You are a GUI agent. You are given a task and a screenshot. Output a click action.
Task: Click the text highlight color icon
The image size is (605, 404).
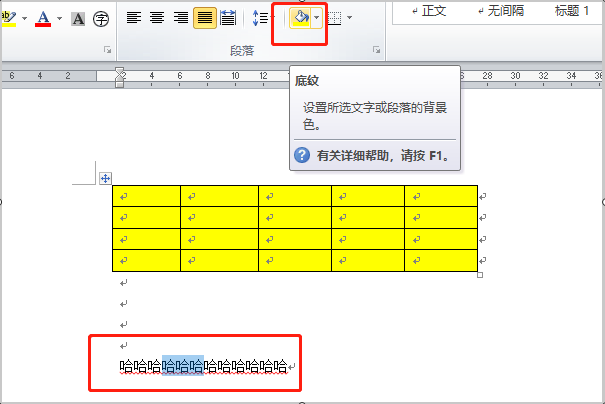click(x=8, y=18)
